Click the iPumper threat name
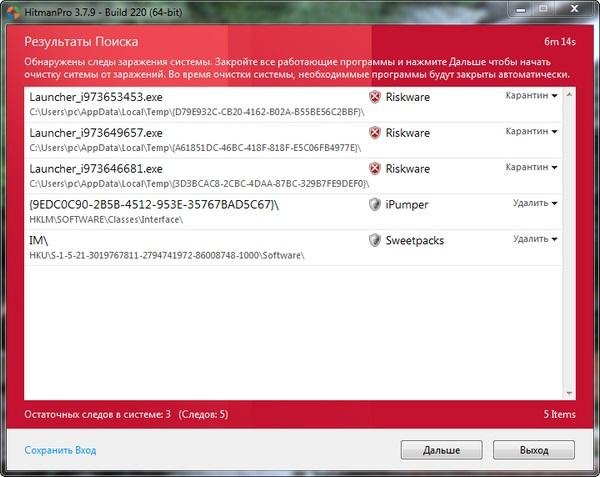The width and height of the screenshot is (600, 477). 407,205
